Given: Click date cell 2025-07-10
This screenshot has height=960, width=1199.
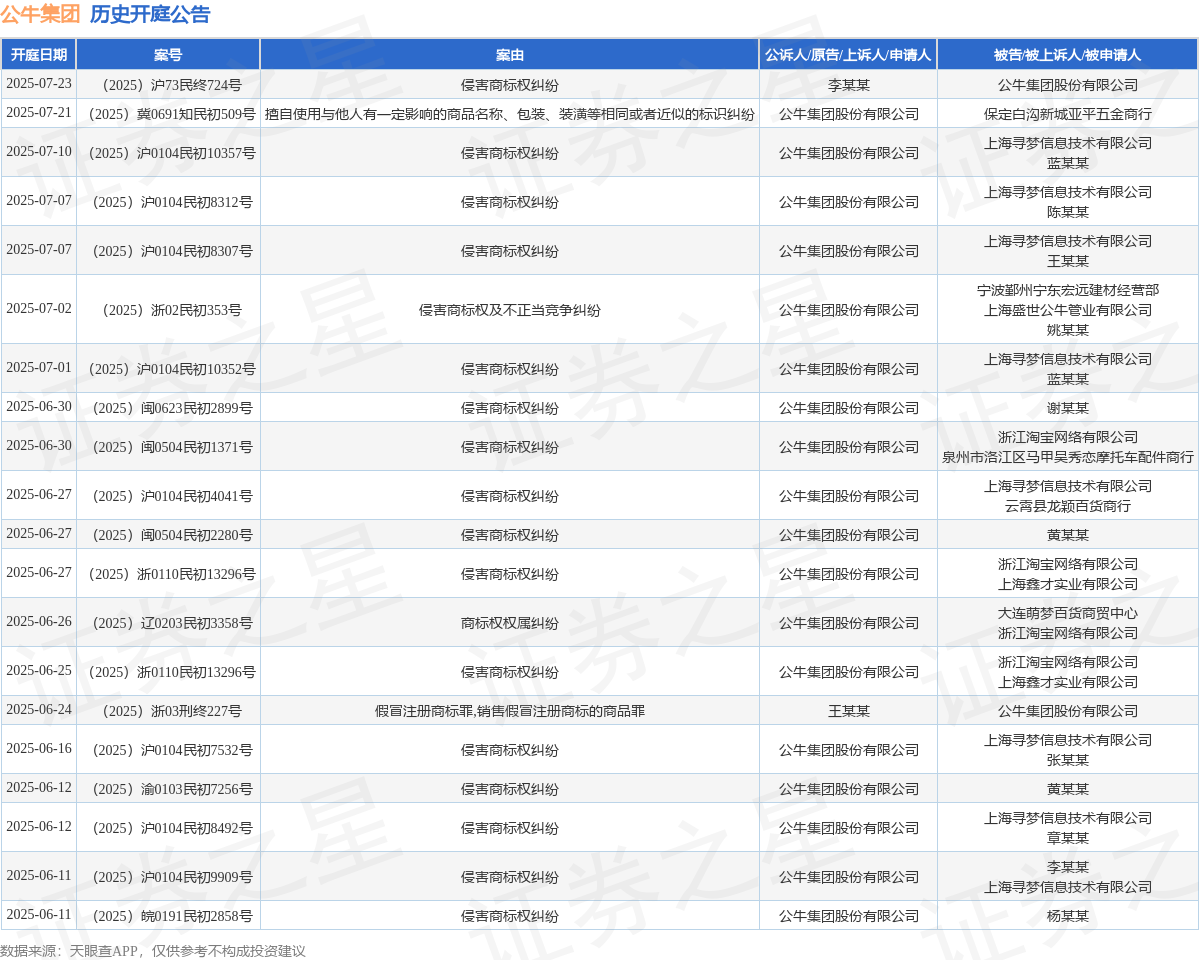Looking at the screenshot, I should [x=39, y=151].
